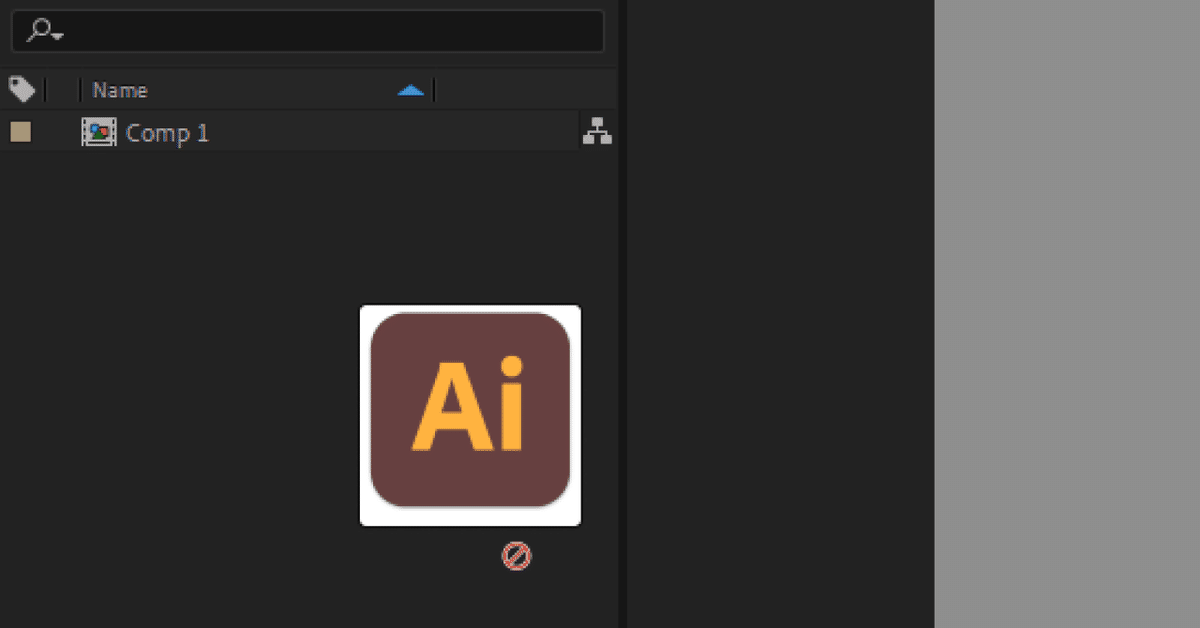Toggle the blue sort direction arrow

410,91
